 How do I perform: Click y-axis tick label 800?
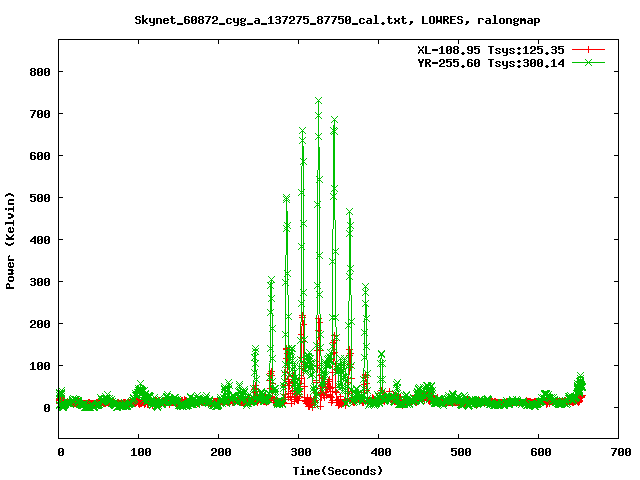tap(40, 72)
